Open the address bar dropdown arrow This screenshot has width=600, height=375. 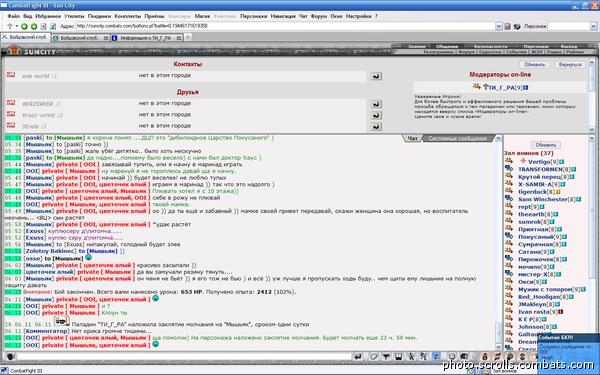[x=499, y=26]
